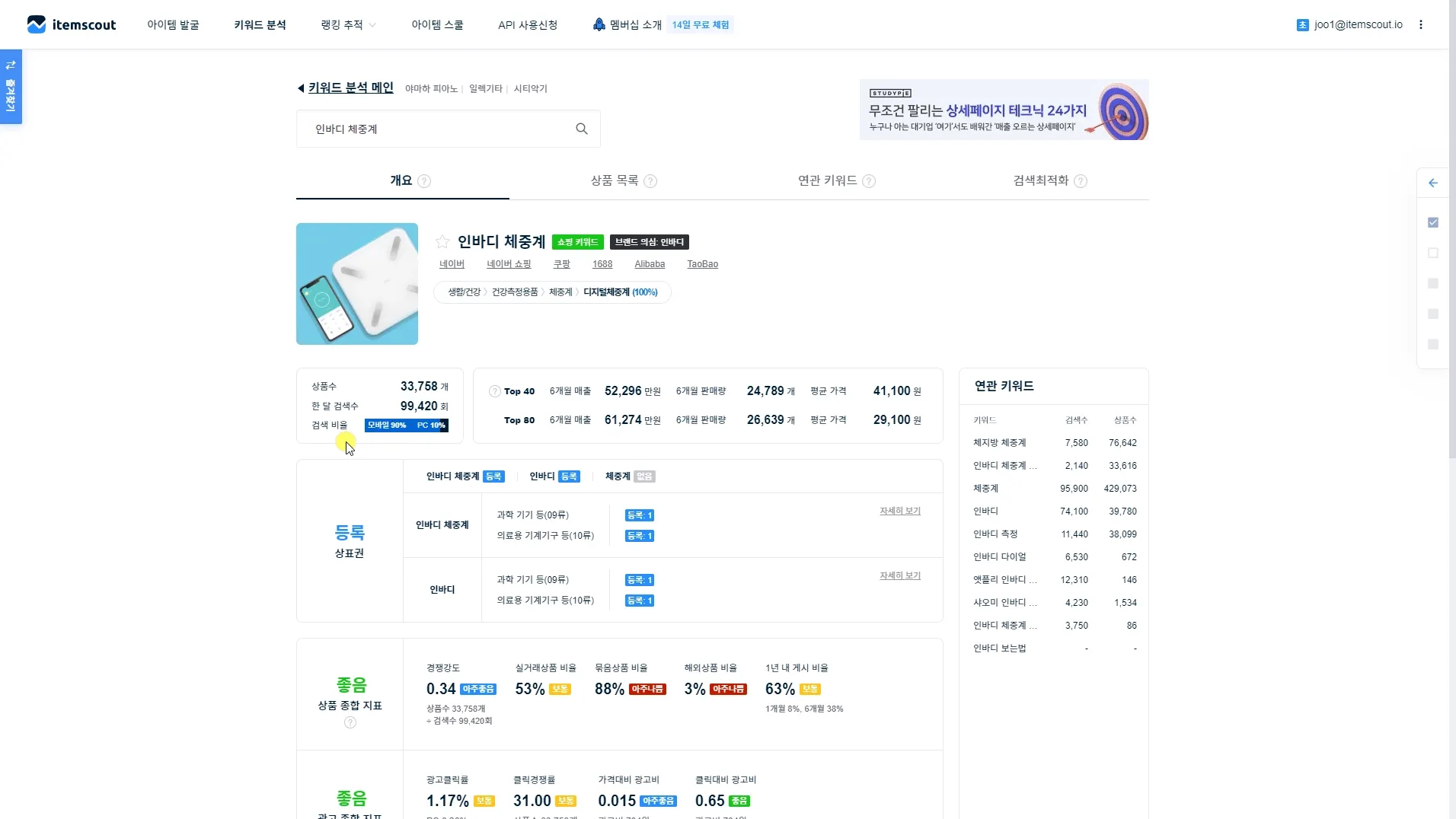Click the 브랜드 의심: 인바디 badge
1456x819 pixels.
click(650, 242)
